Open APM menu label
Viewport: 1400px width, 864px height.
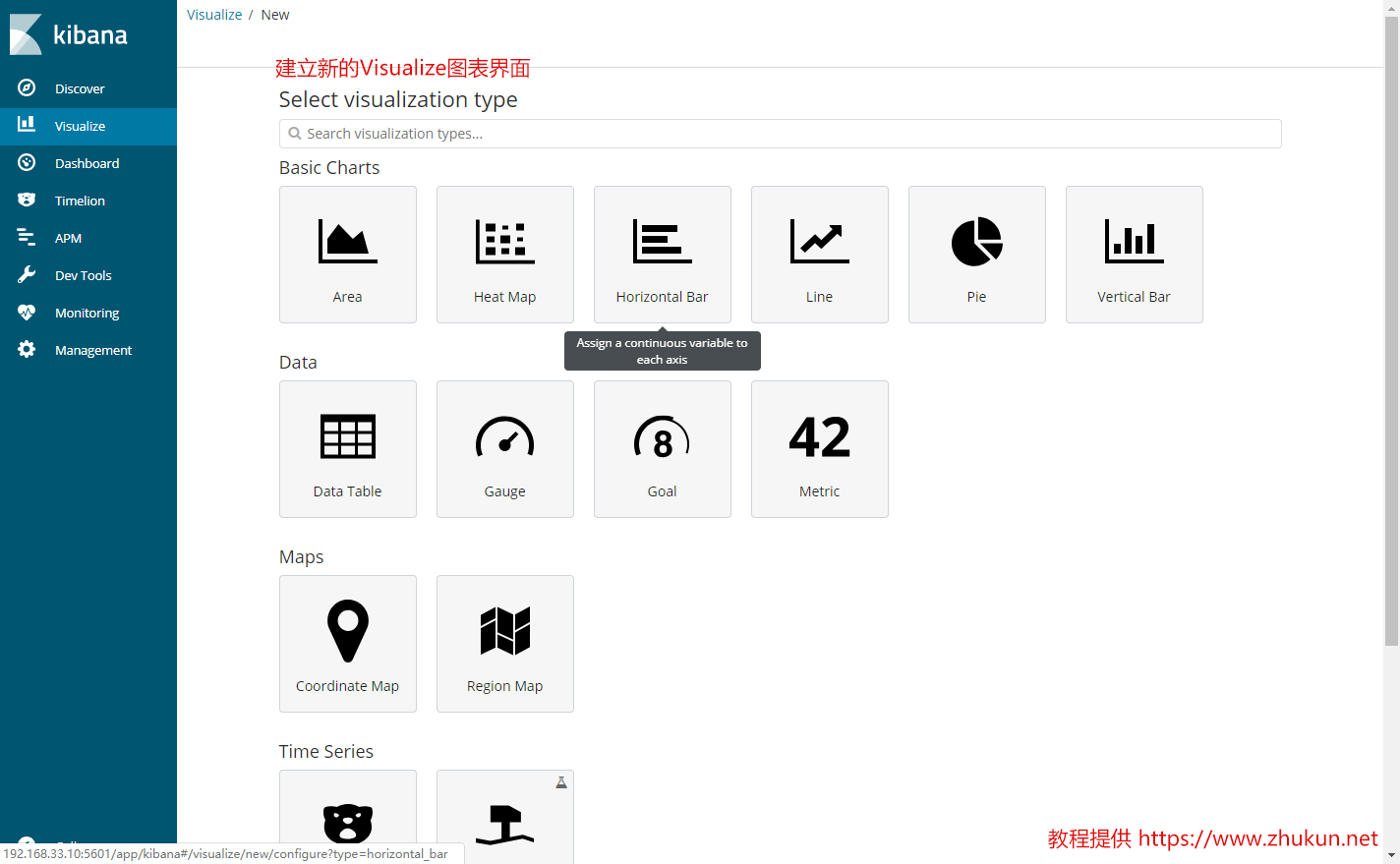pyautogui.click(x=68, y=238)
